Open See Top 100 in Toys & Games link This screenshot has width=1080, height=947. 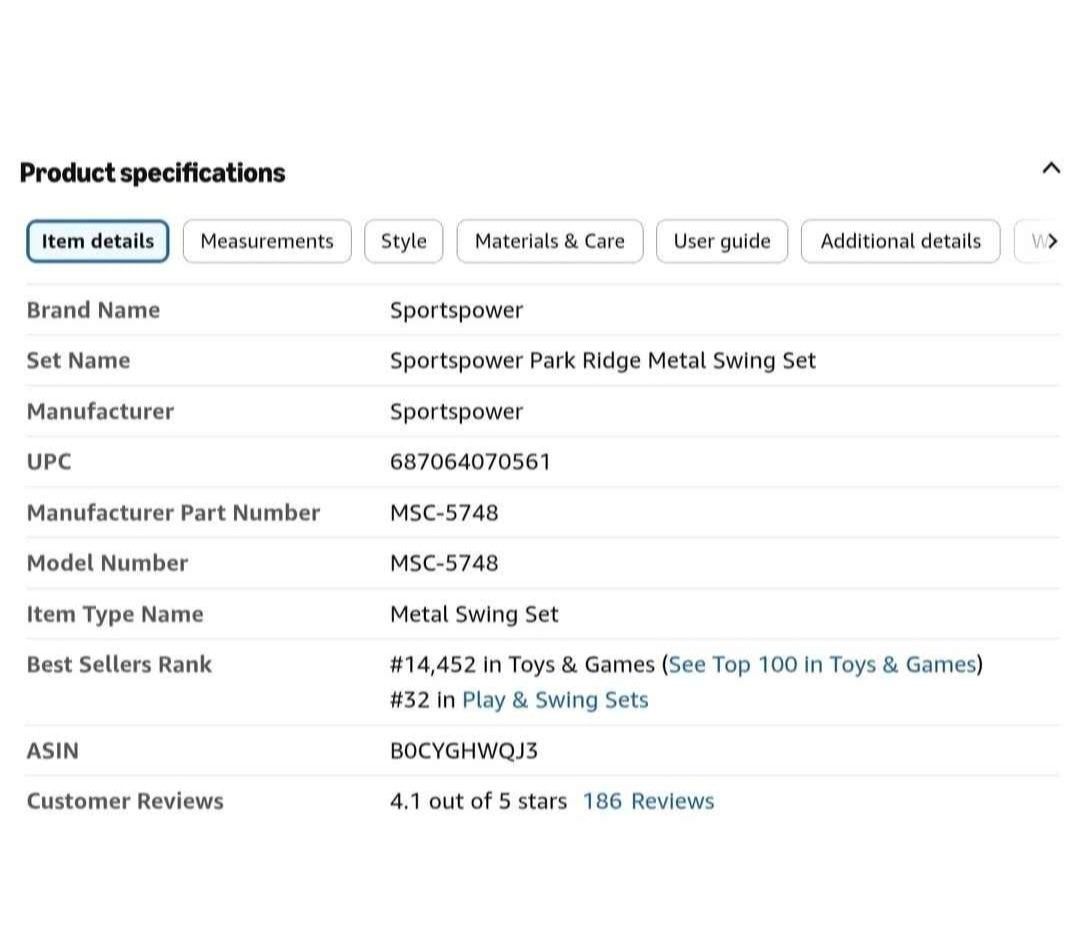click(822, 665)
